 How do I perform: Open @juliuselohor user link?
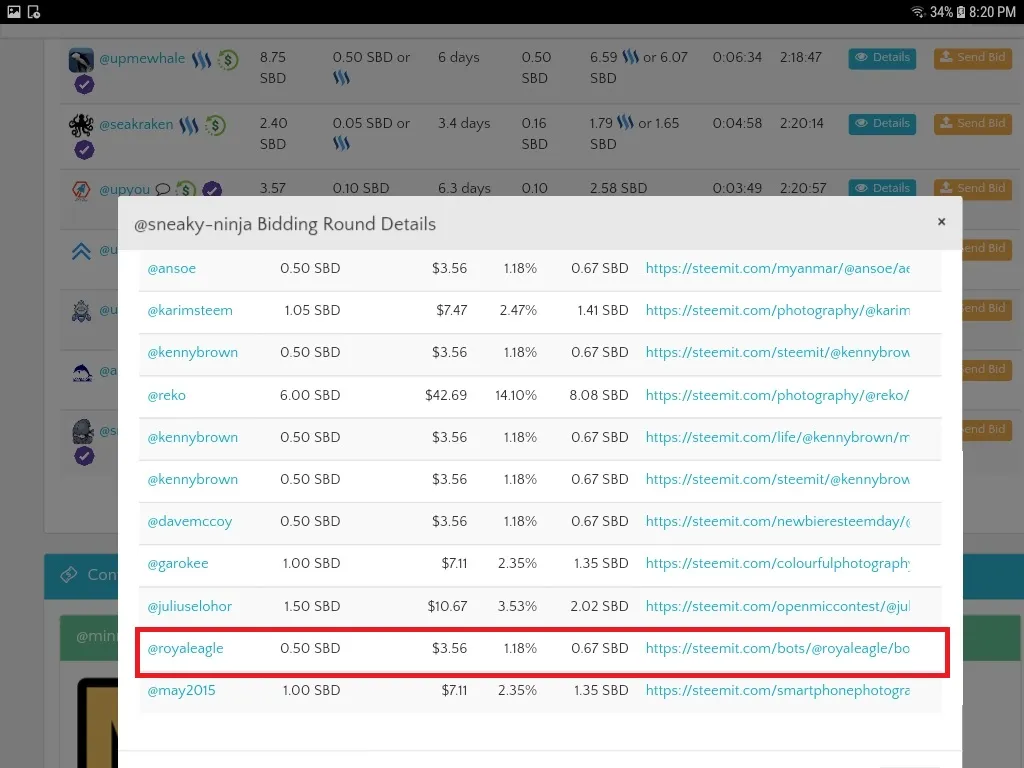(x=189, y=606)
